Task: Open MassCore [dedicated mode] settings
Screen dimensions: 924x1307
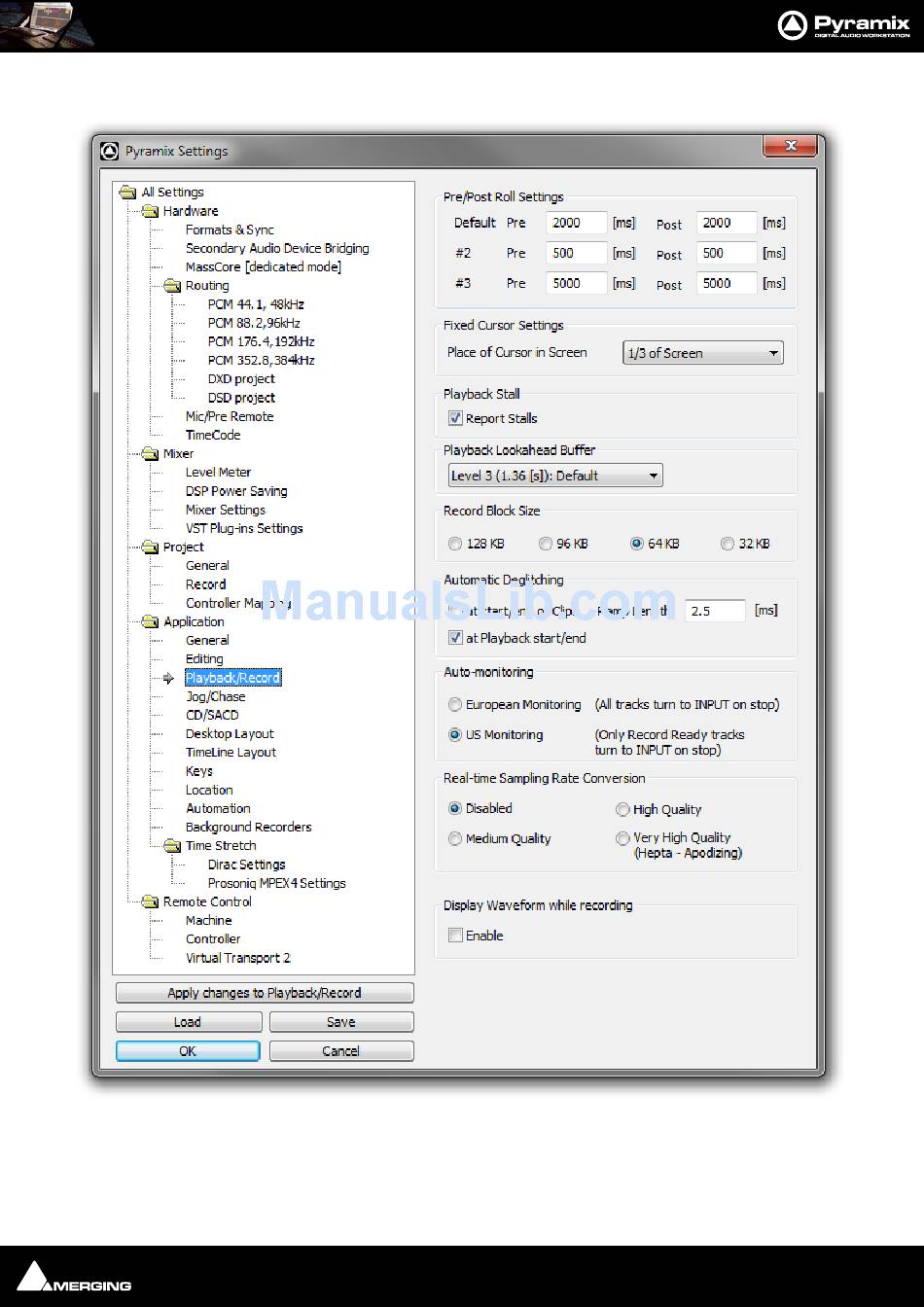Action: pyautogui.click(x=264, y=266)
